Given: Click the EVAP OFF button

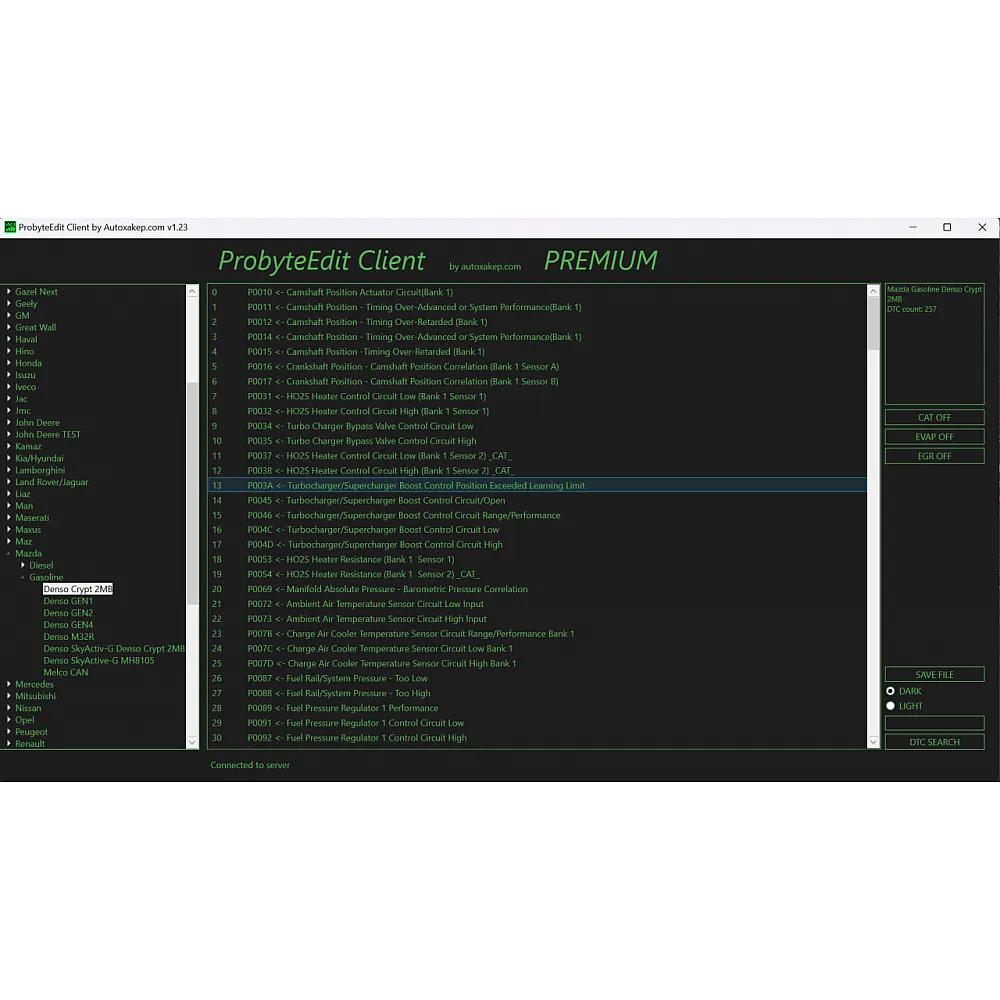Looking at the screenshot, I should (x=934, y=437).
